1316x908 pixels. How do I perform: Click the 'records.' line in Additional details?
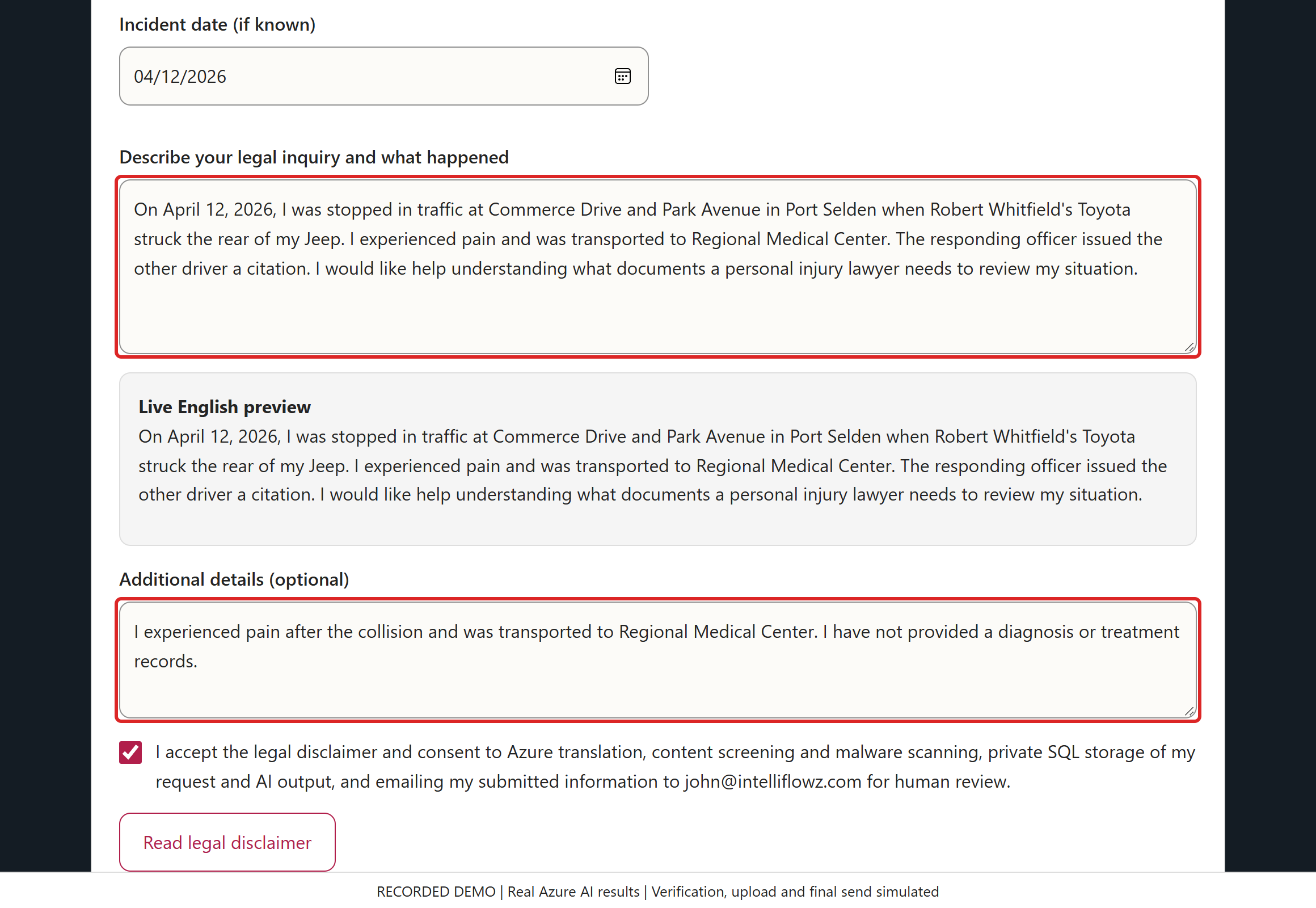click(166, 661)
